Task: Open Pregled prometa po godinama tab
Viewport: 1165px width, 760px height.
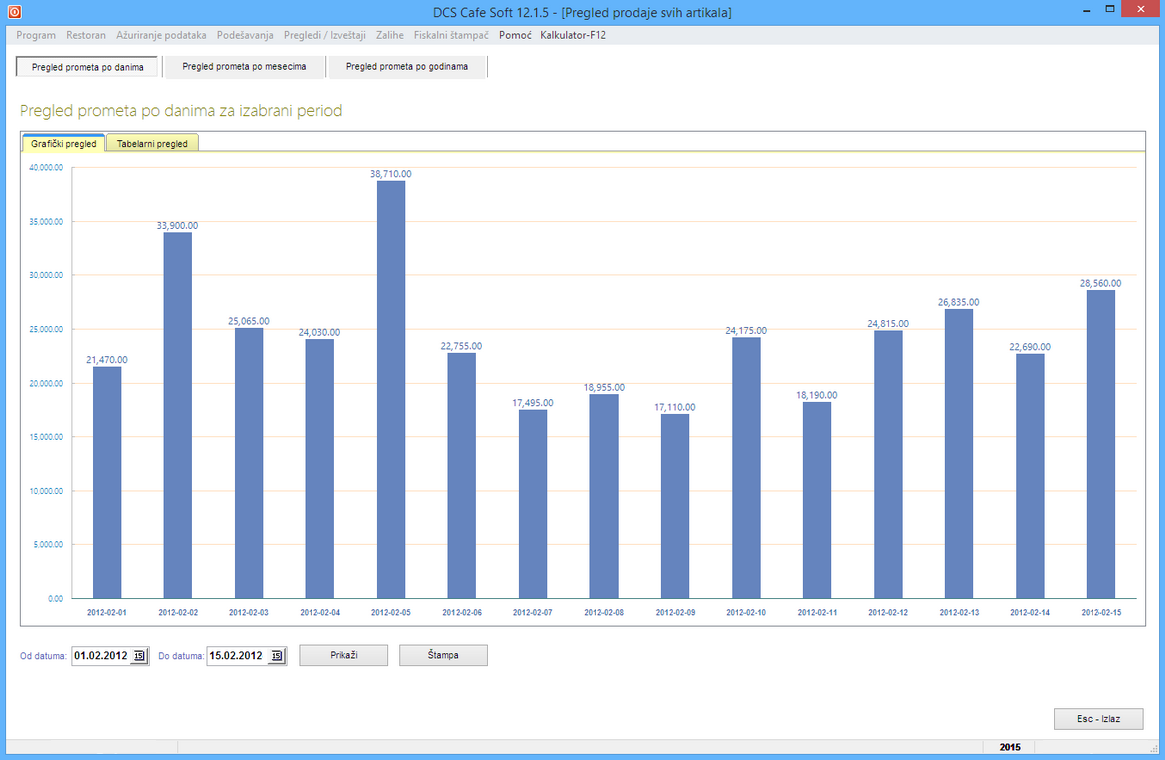Action: [x=406, y=67]
